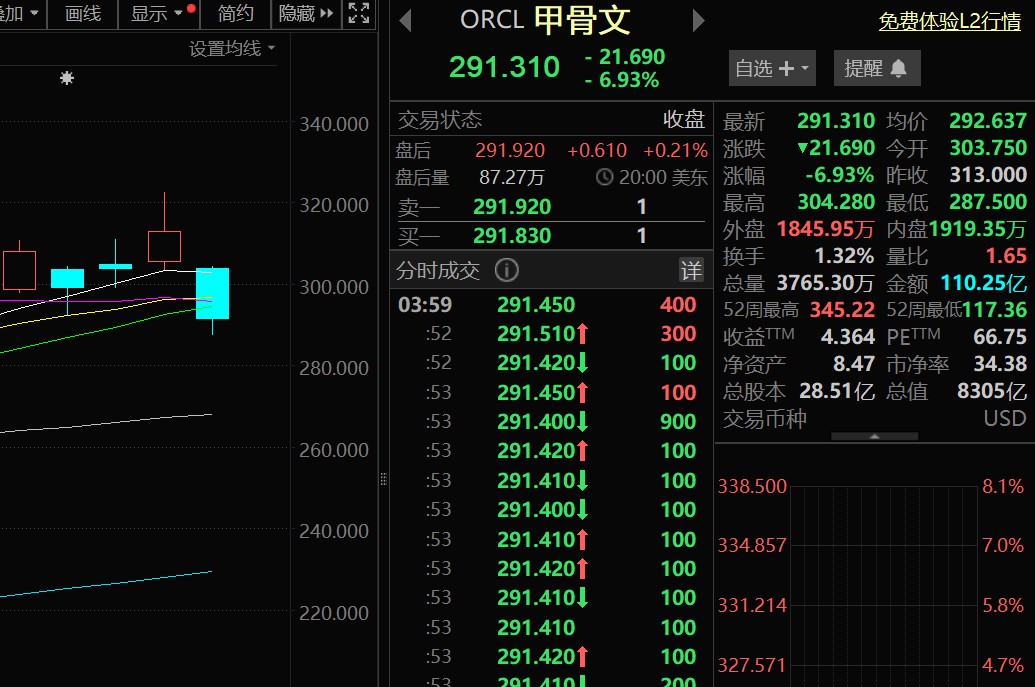The height and width of the screenshot is (687, 1035).
Task: Open the 自选 + dropdown
Action: (772, 68)
